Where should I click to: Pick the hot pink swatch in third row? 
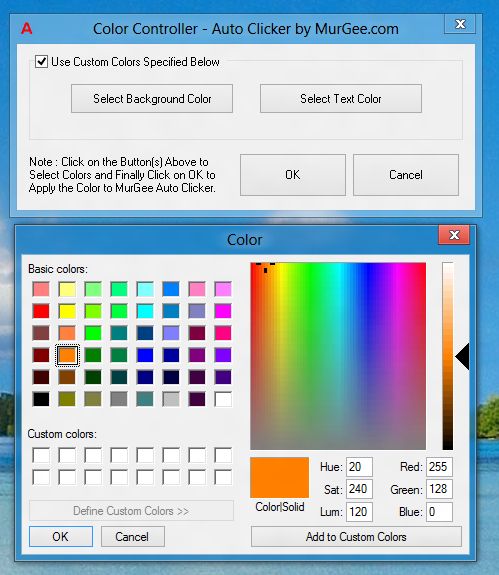[223, 333]
